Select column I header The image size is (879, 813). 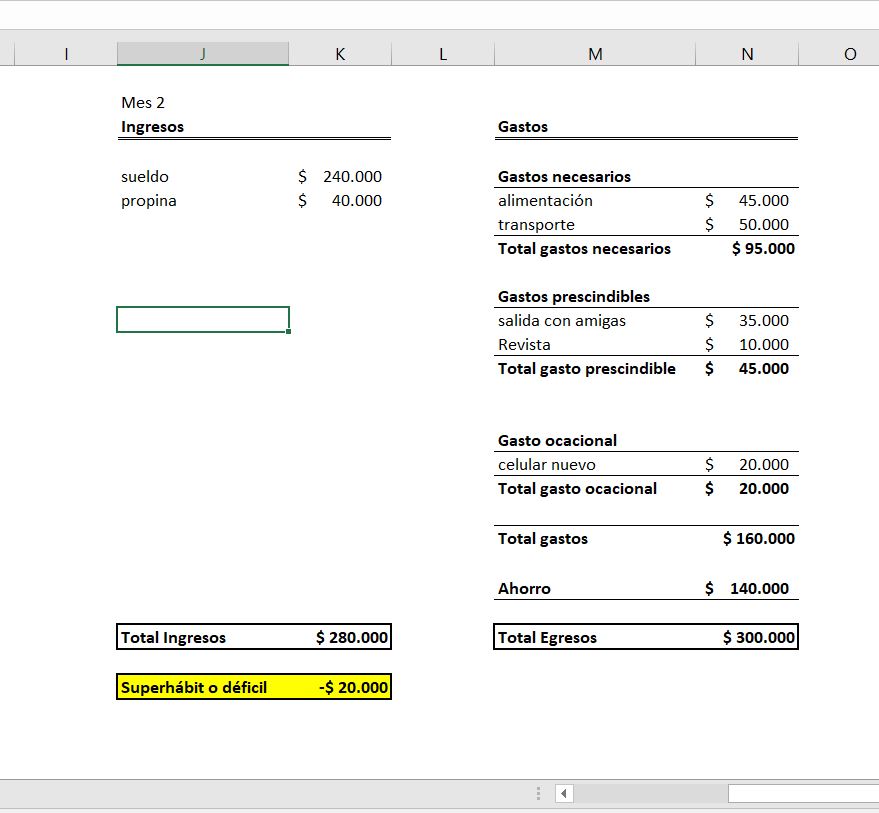click(66, 54)
